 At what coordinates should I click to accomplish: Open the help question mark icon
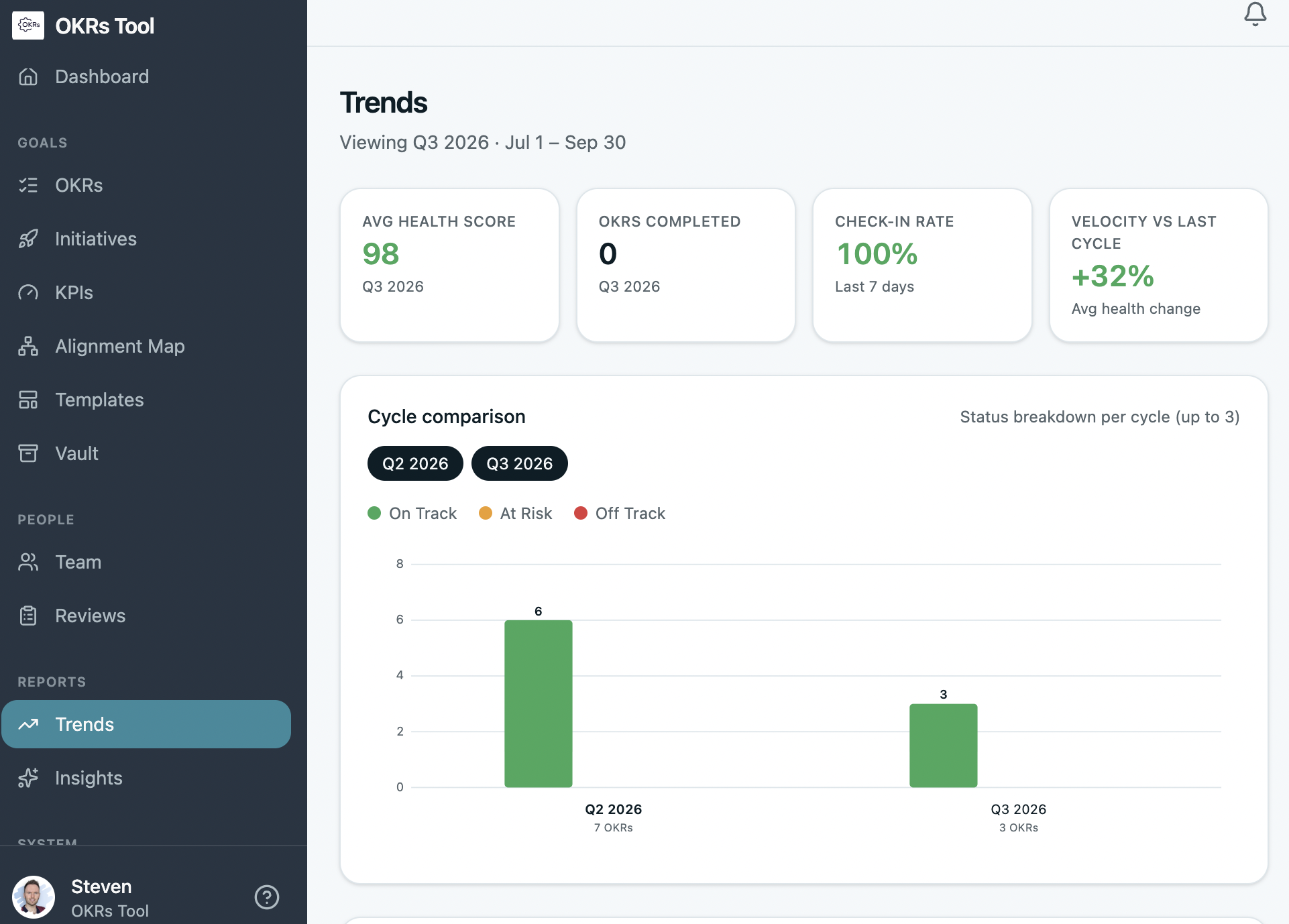267,897
